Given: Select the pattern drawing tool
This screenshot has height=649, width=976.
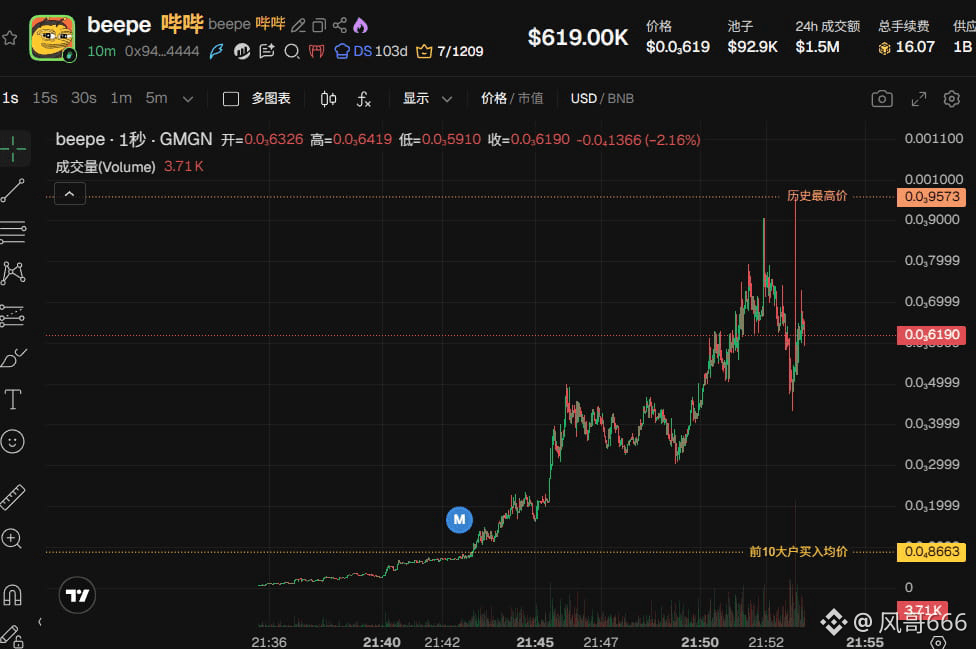Looking at the screenshot, I should tap(13, 273).
